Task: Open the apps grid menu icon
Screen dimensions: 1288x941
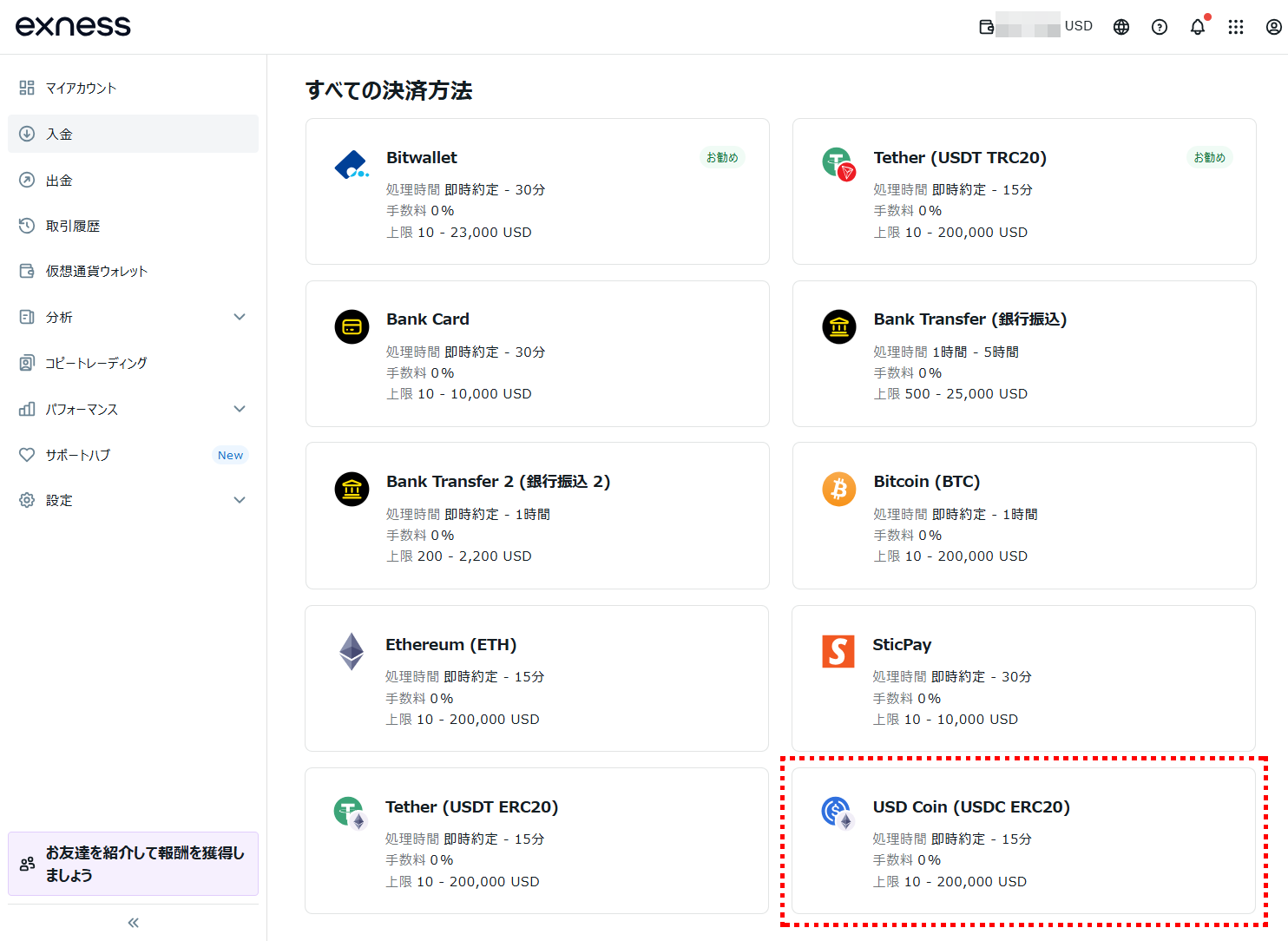Action: tap(1236, 27)
